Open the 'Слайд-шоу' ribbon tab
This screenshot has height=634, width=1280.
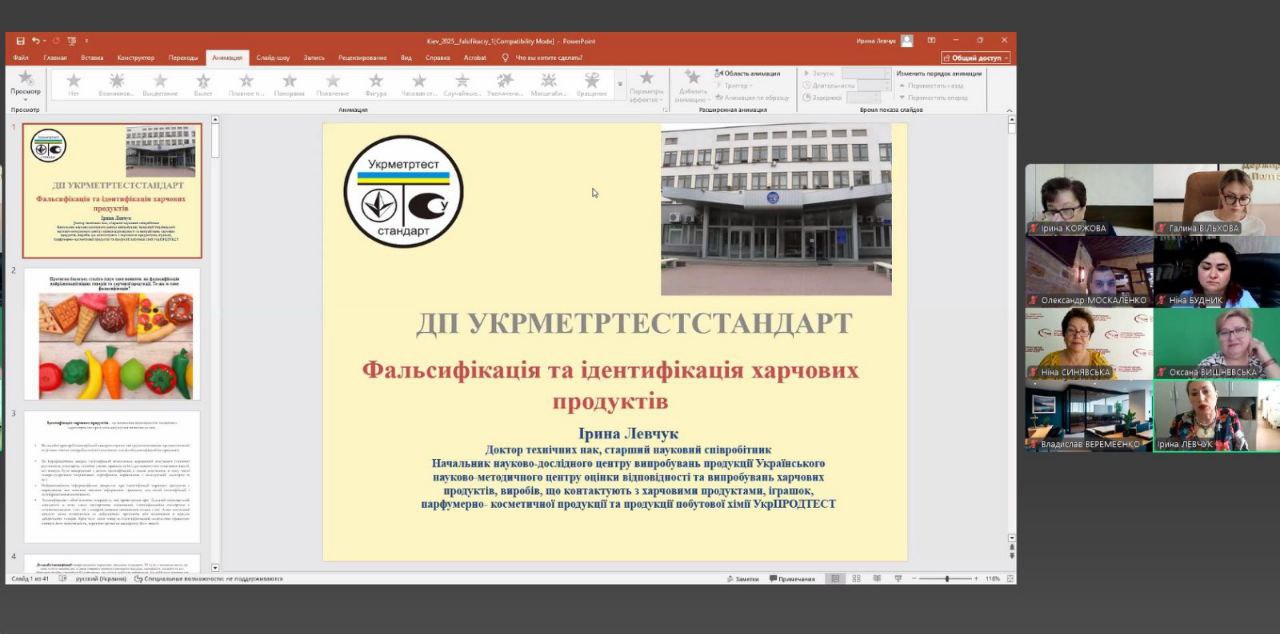click(x=273, y=57)
